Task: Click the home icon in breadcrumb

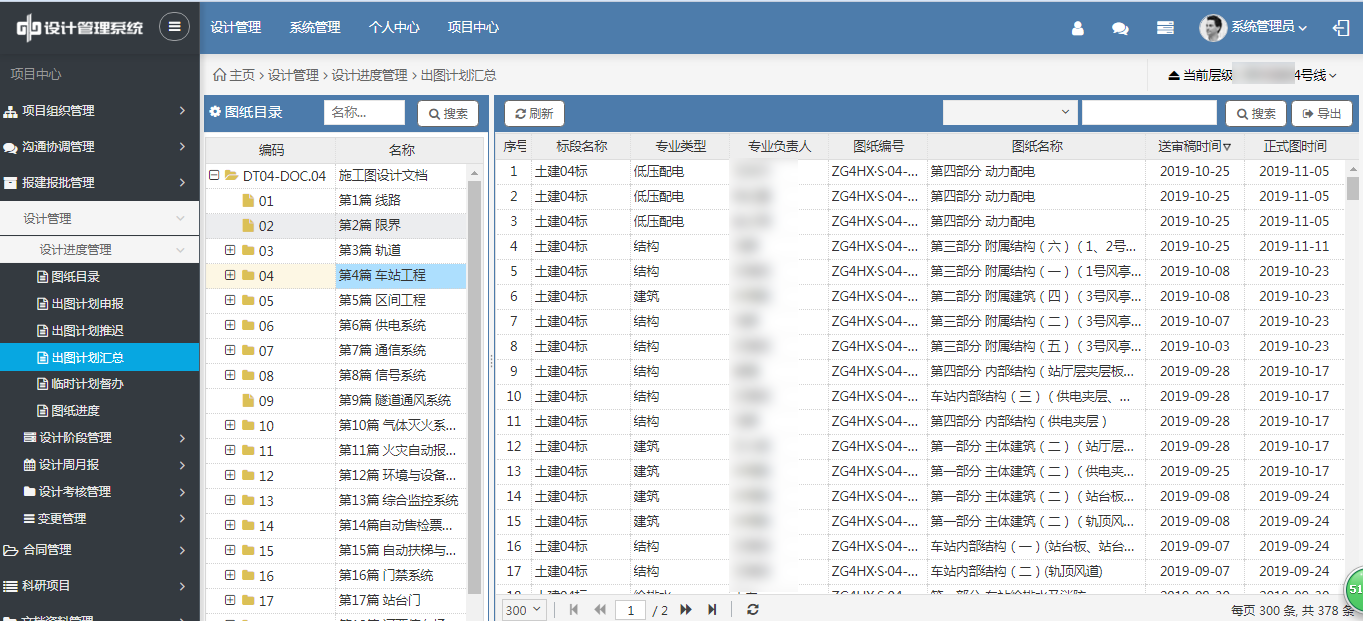Action: click(219, 75)
